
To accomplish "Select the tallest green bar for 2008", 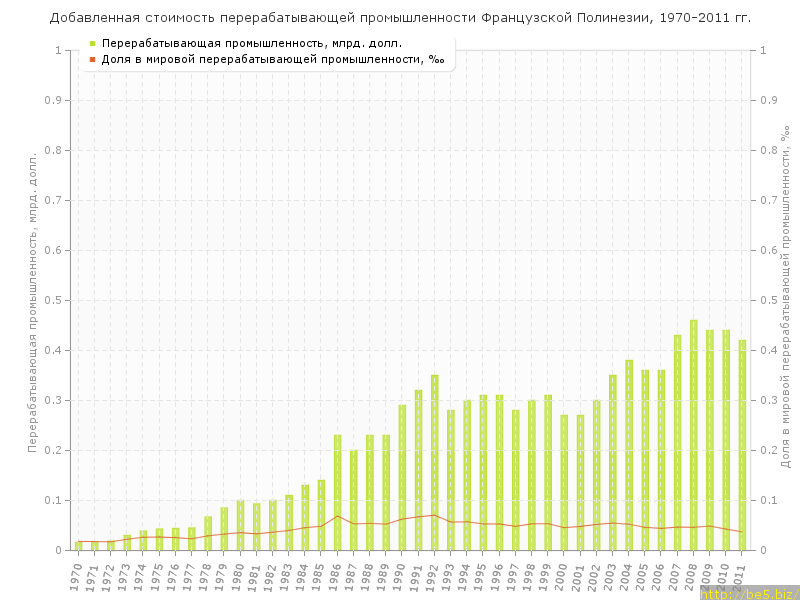I will tap(693, 435).
